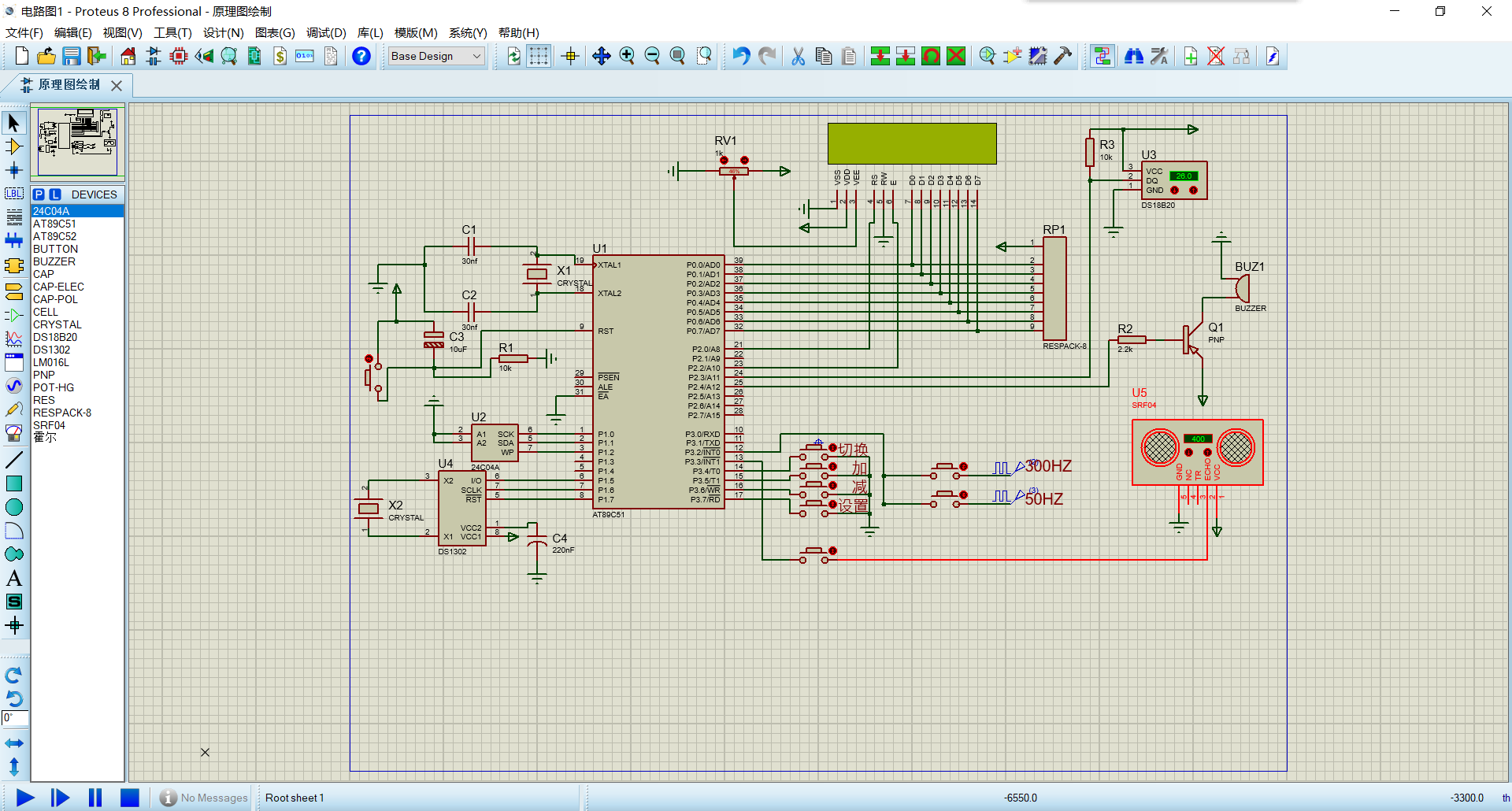Select the Terminals Mode tool
The height and width of the screenshot is (811, 1512).
[14, 291]
